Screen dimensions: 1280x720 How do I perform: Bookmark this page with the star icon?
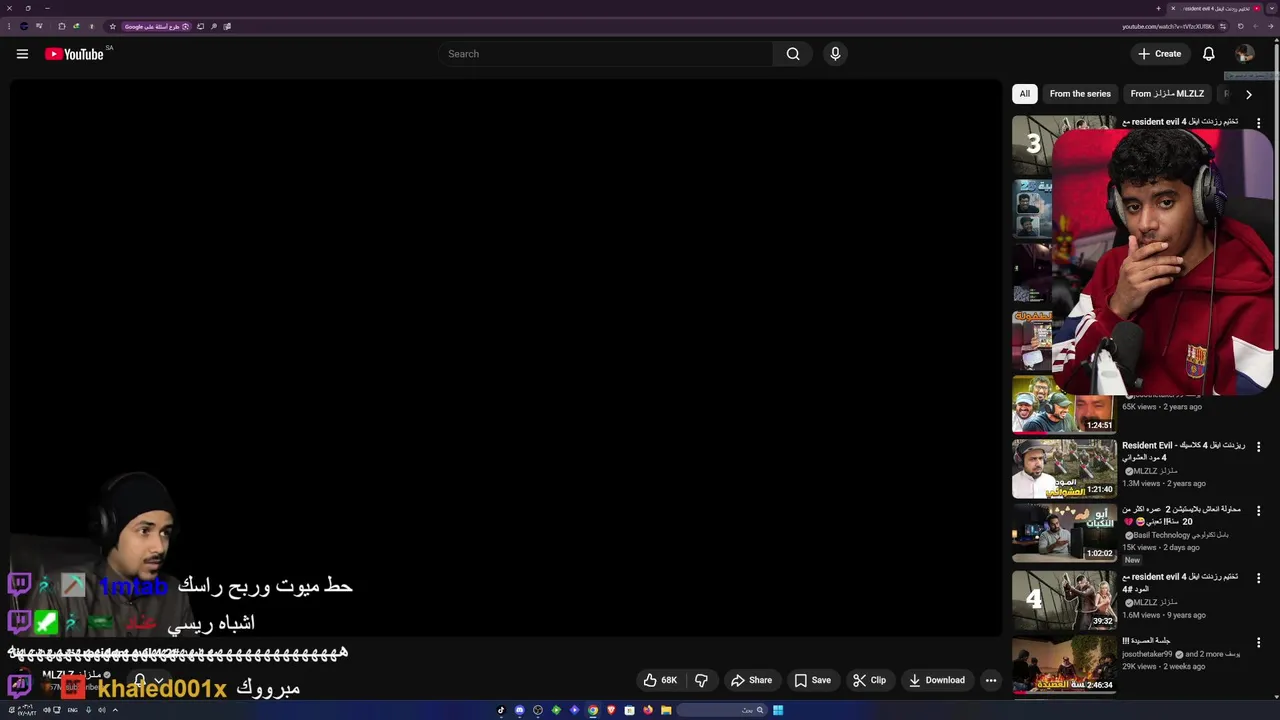(x=112, y=26)
